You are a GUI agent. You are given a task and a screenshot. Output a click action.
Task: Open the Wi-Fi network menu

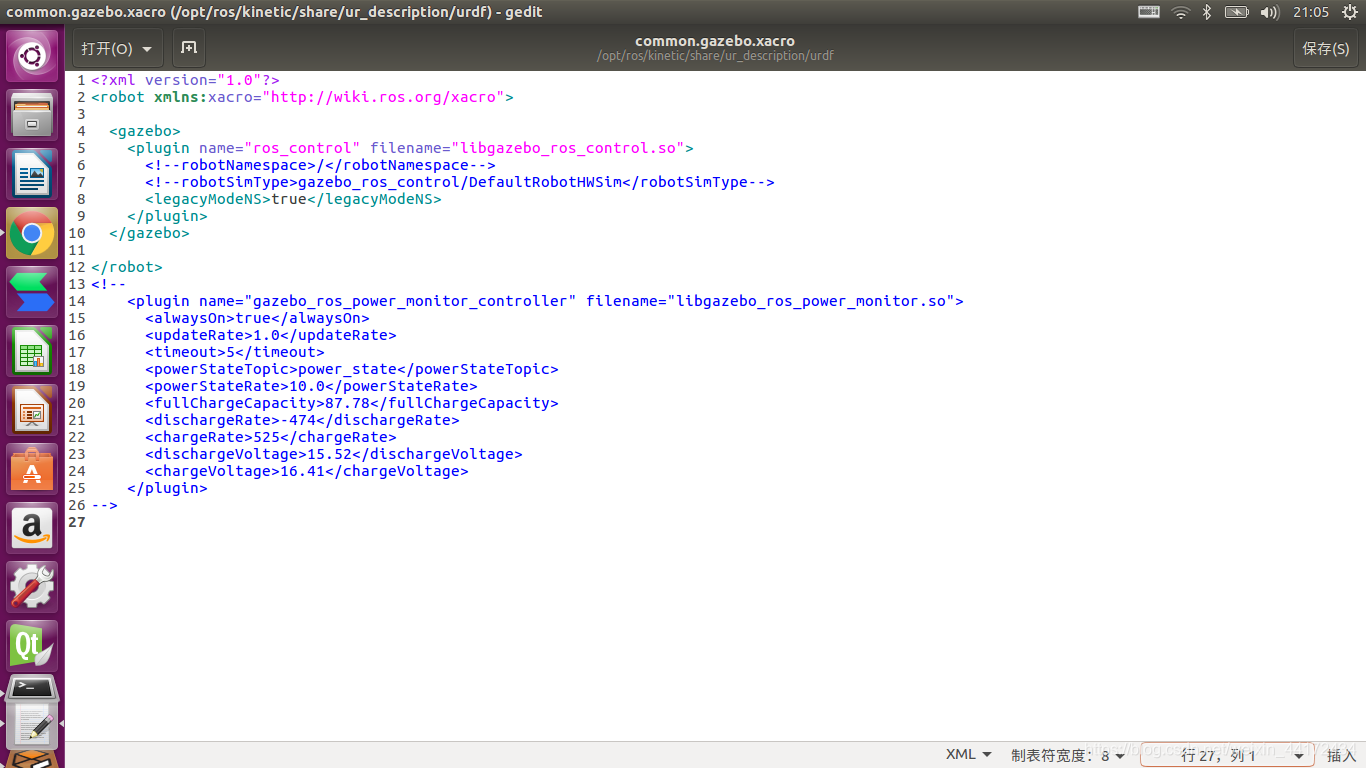pos(1180,12)
